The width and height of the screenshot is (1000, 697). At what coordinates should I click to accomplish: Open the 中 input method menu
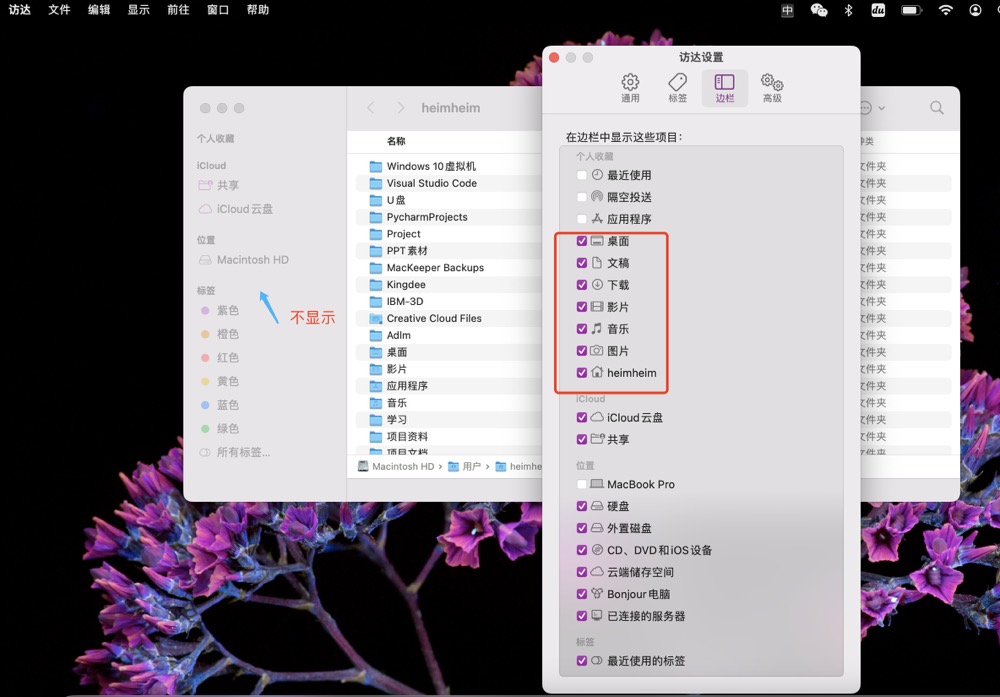pyautogui.click(x=787, y=10)
